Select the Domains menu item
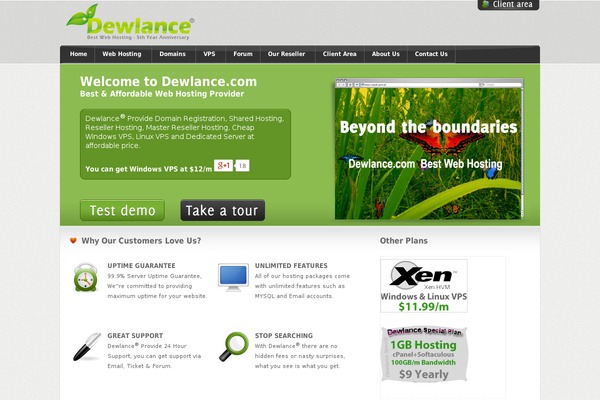The width and height of the screenshot is (600, 400). [x=173, y=54]
